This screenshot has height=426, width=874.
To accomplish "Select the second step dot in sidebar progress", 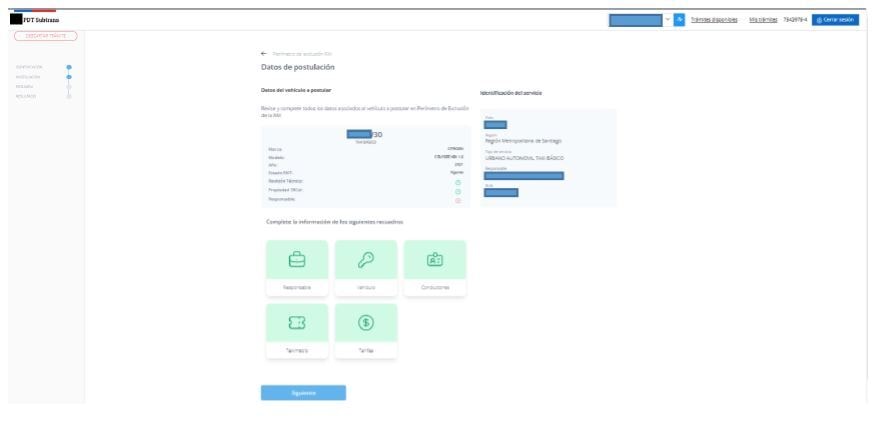I will 69,77.
